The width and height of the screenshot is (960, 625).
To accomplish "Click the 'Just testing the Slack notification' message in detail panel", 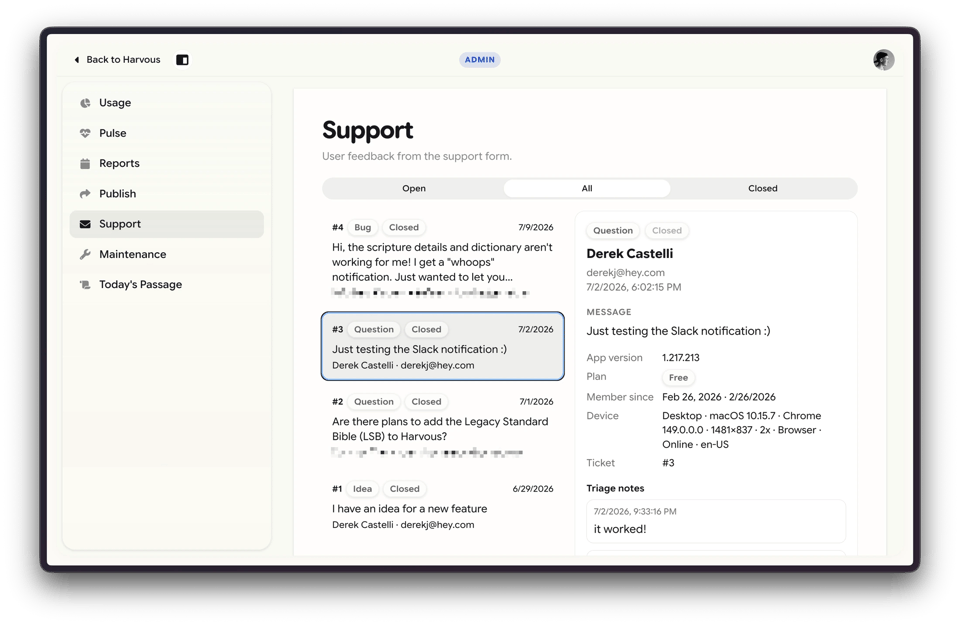I will pyautogui.click(x=678, y=331).
